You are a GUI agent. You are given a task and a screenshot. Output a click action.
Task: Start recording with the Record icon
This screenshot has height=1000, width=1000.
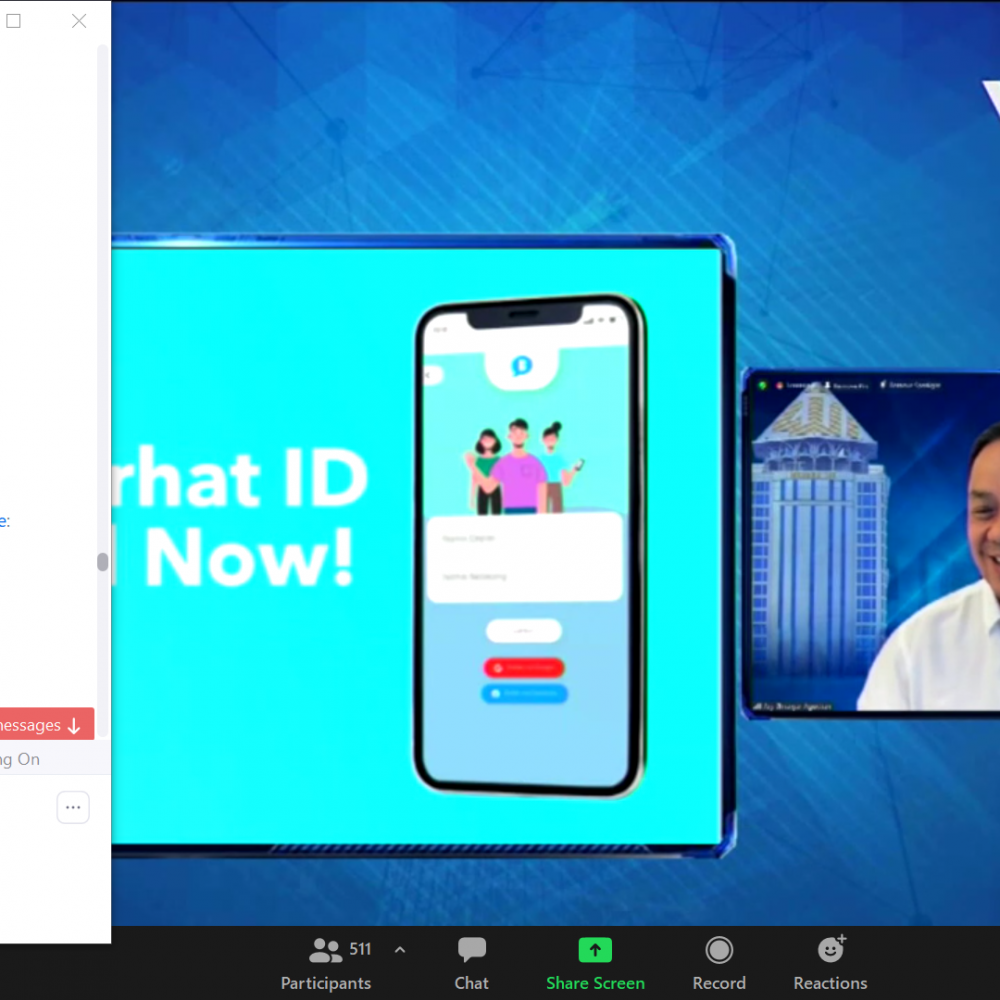click(719, 950)
